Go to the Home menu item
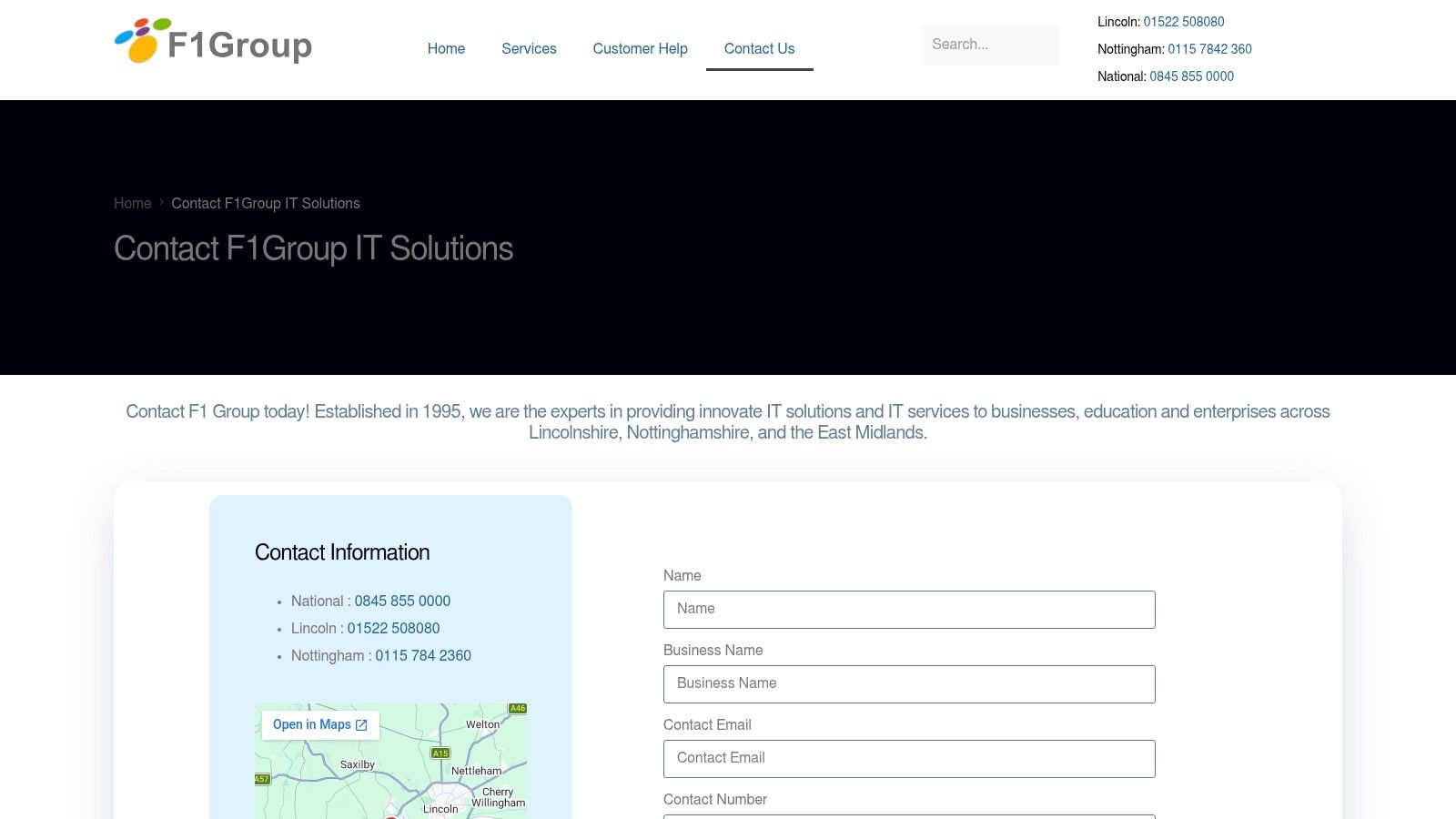This screenshot has width=1456, height=819. coord(446,49)
